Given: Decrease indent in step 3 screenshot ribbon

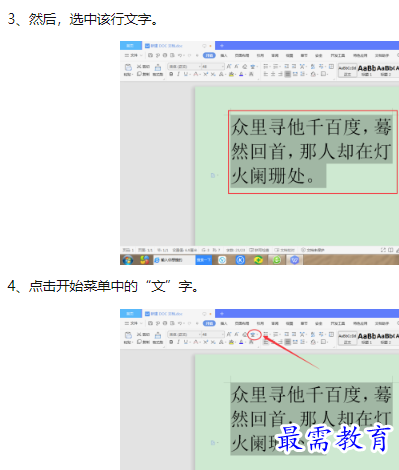Looking at the screenshot, I should click(287, 66).
